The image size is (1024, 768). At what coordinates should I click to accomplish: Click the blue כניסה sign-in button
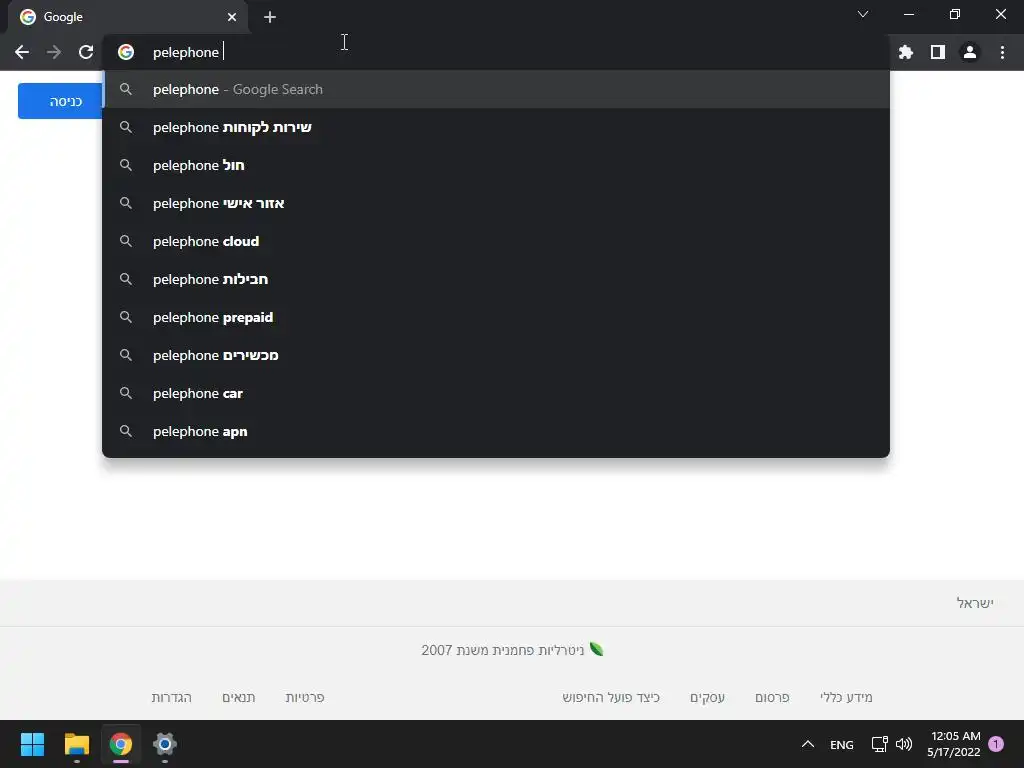[x=60, y=101]
